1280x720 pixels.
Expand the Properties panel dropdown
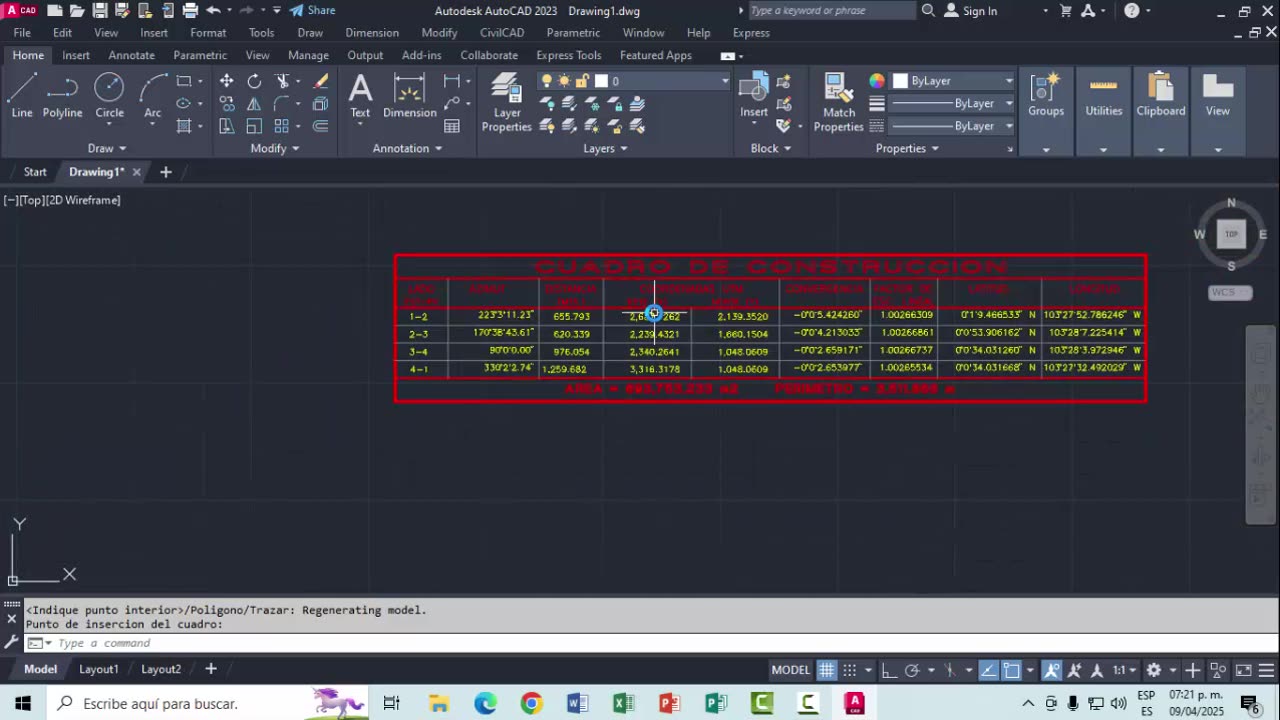click(907, 148)
